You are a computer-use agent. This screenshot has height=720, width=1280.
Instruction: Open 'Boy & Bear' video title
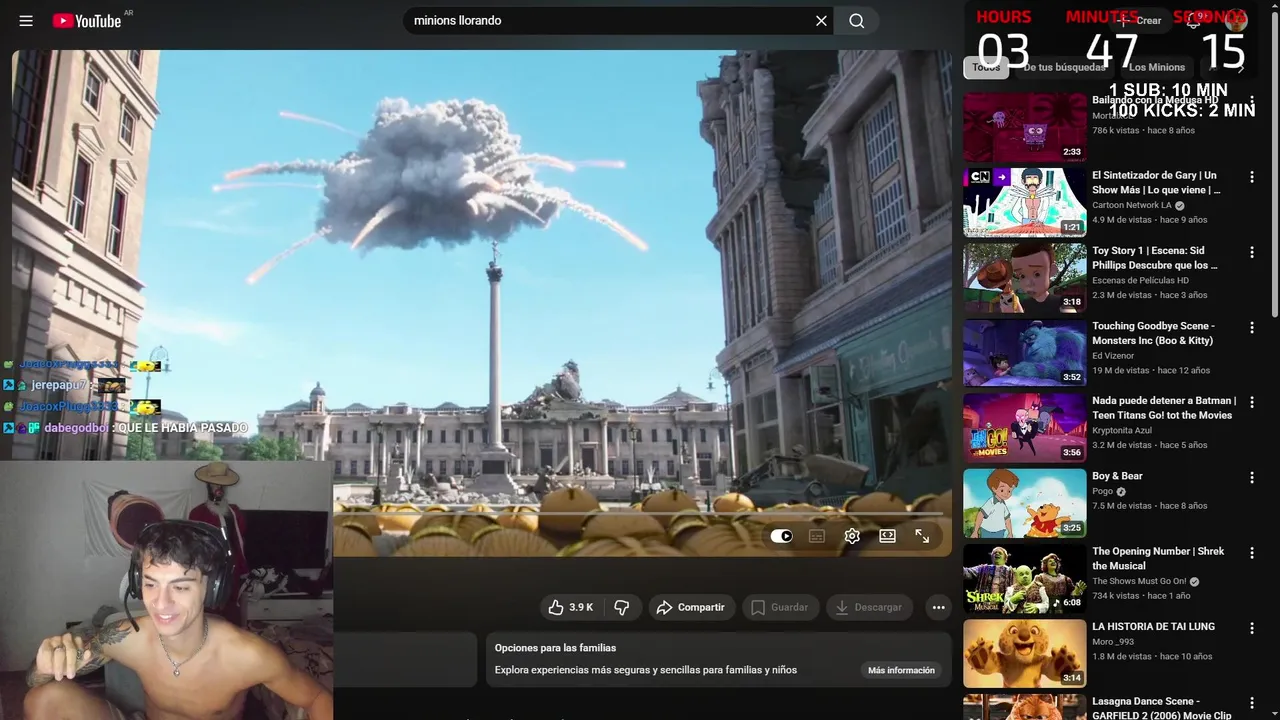1117,476
